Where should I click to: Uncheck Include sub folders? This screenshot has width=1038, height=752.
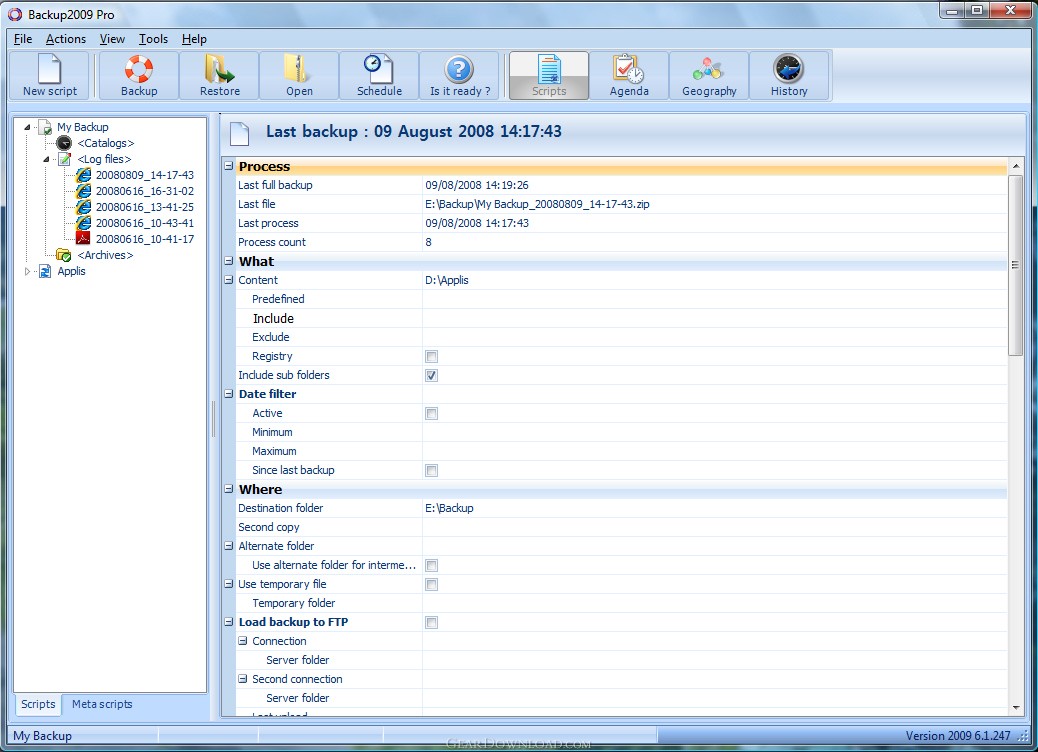point(431,375)
